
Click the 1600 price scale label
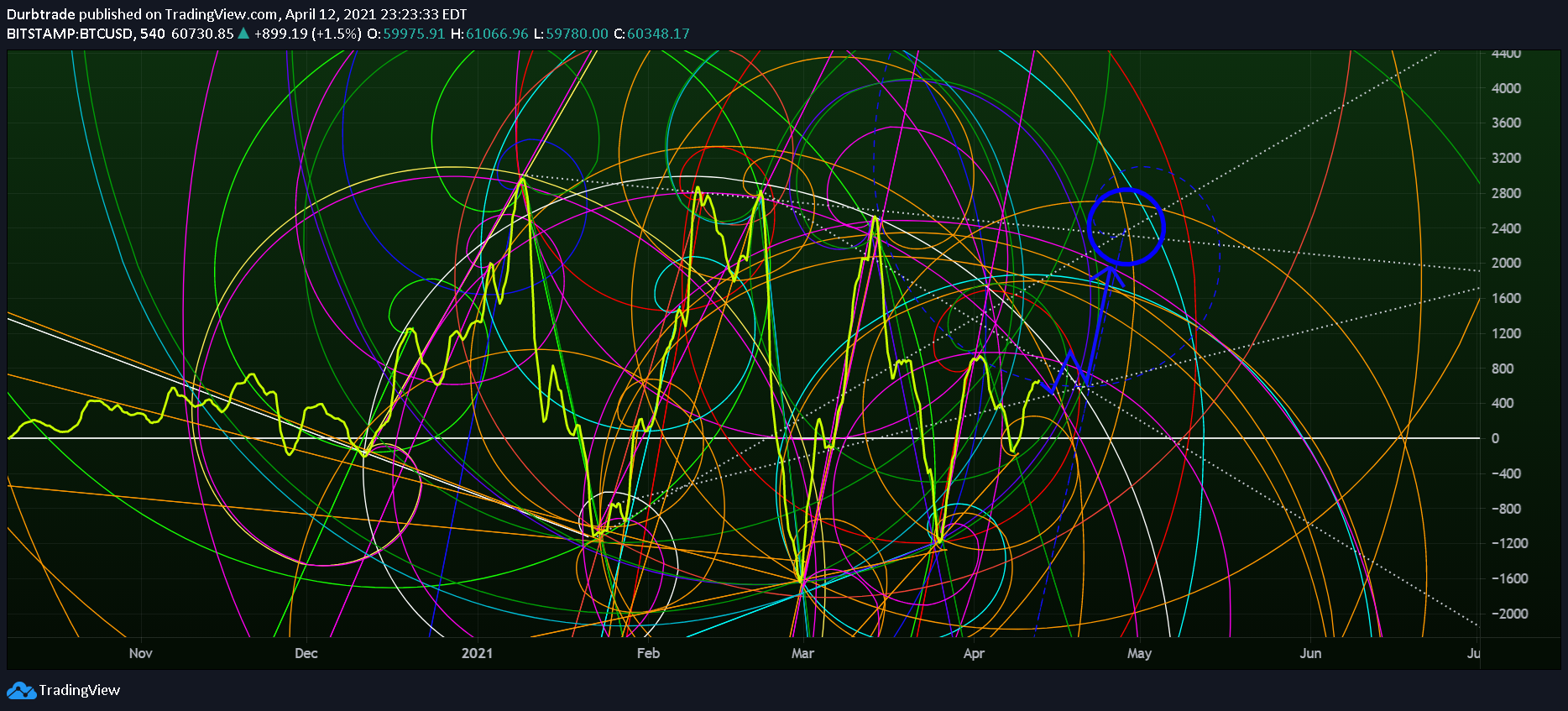(x=1506, y=298)
